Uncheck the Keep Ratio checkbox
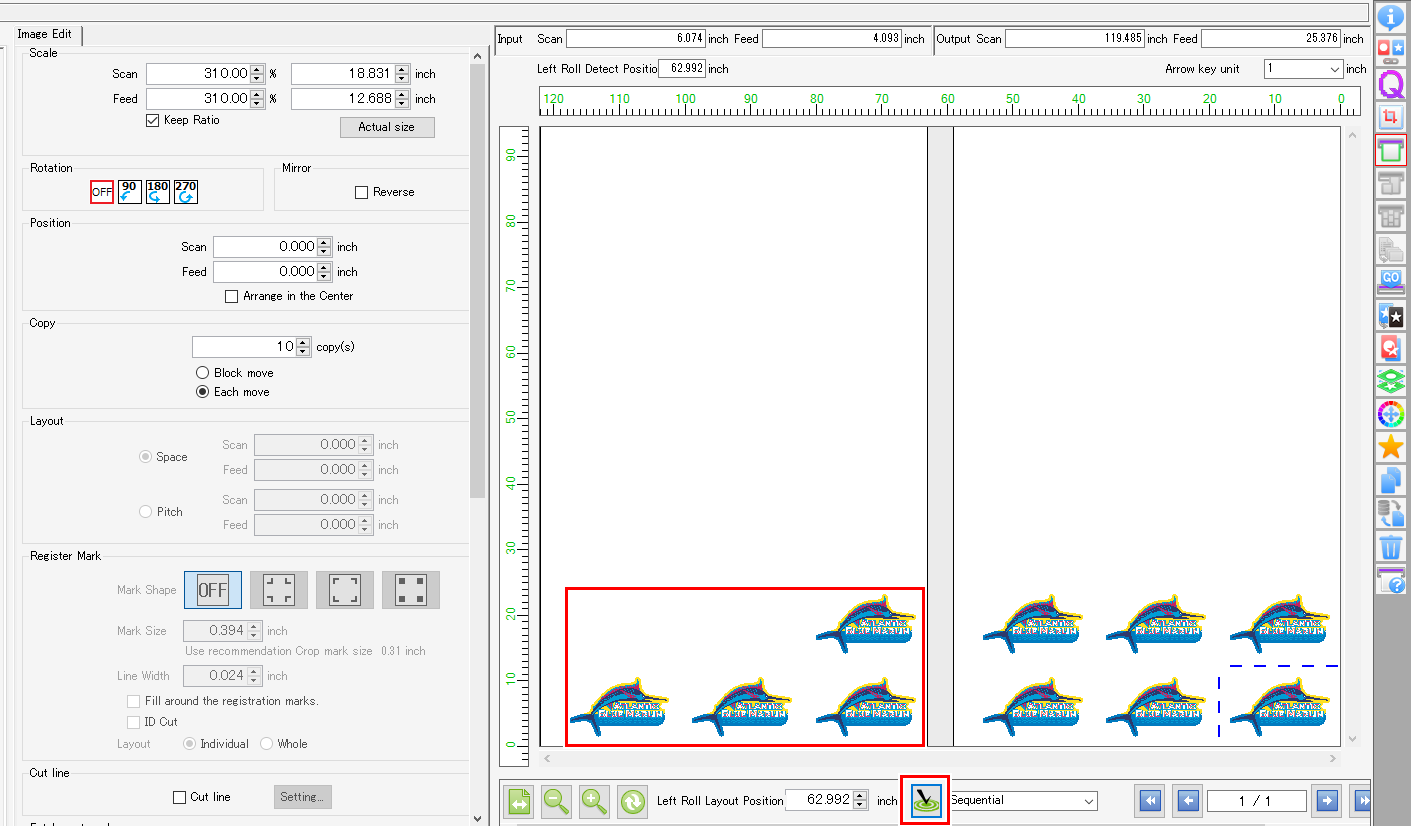This screenshot has width=1411, height=826. pyautogui.click(x=153, y=120)
